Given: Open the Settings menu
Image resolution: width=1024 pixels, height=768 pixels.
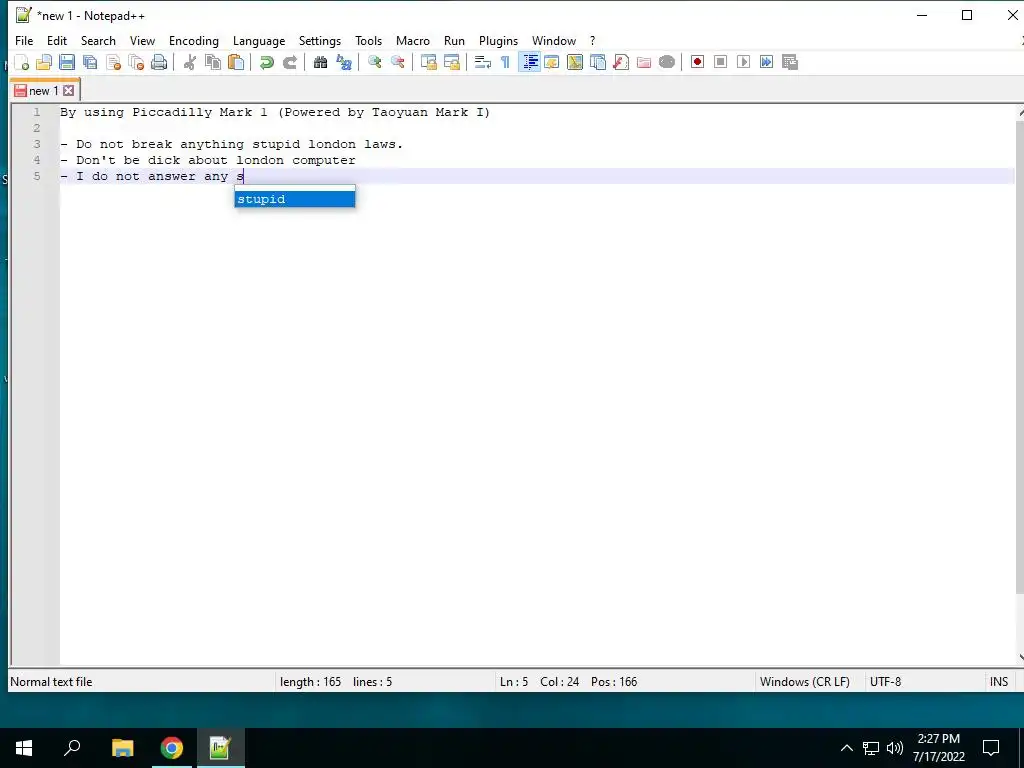Looking at the screenshot, I should pos(320,40).
